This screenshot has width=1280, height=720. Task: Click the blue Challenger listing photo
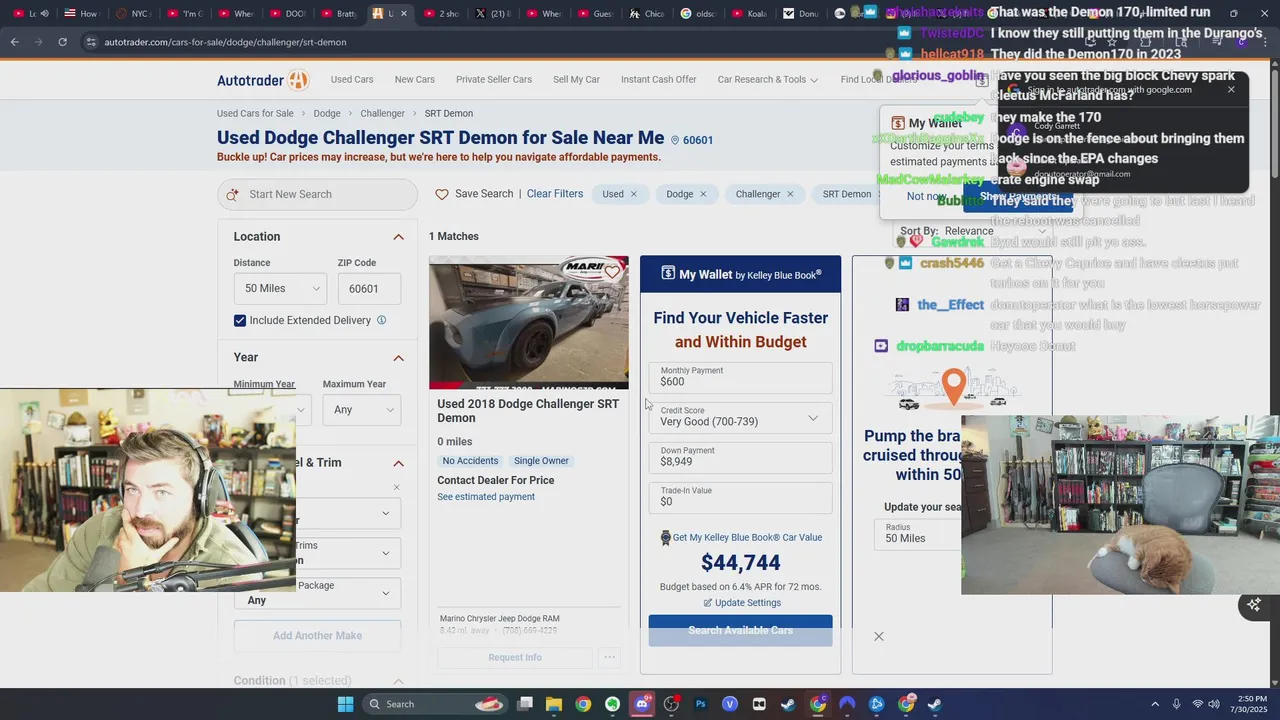coord(529,322)
